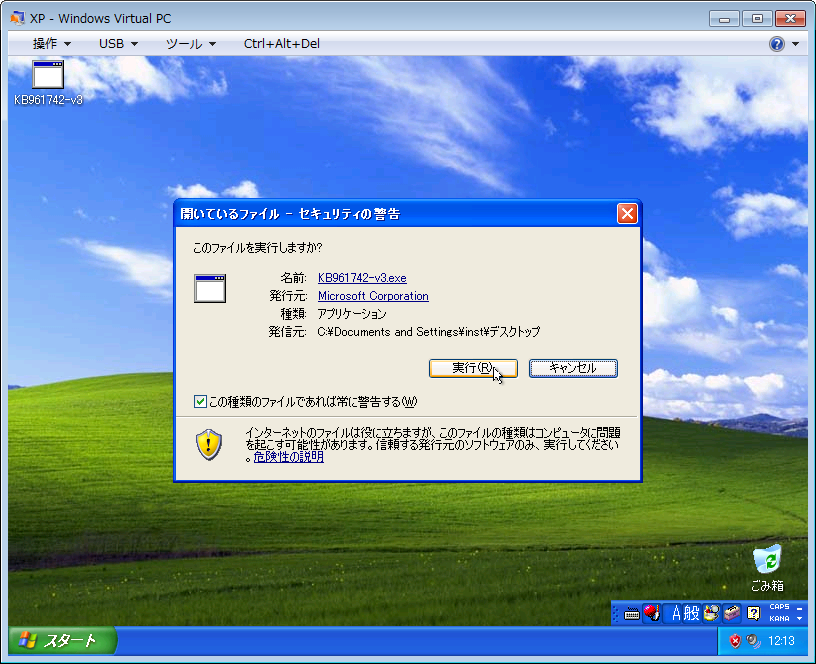Open the 危険性の説明 risk explanation link
Screen dimensions: 816x664
pos(288,457)
